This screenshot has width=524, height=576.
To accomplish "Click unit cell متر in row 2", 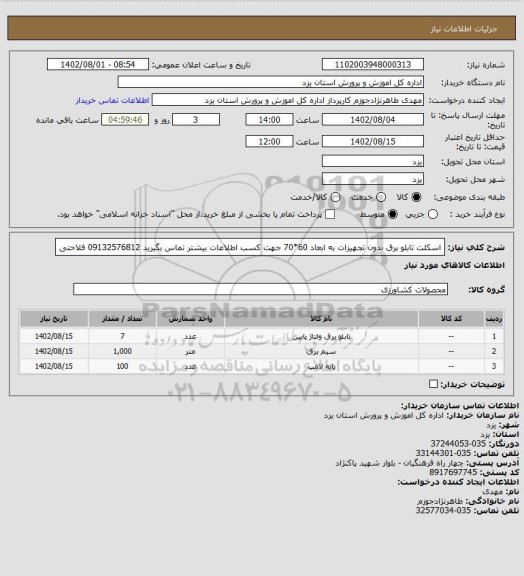I will (x=190, y=351).
